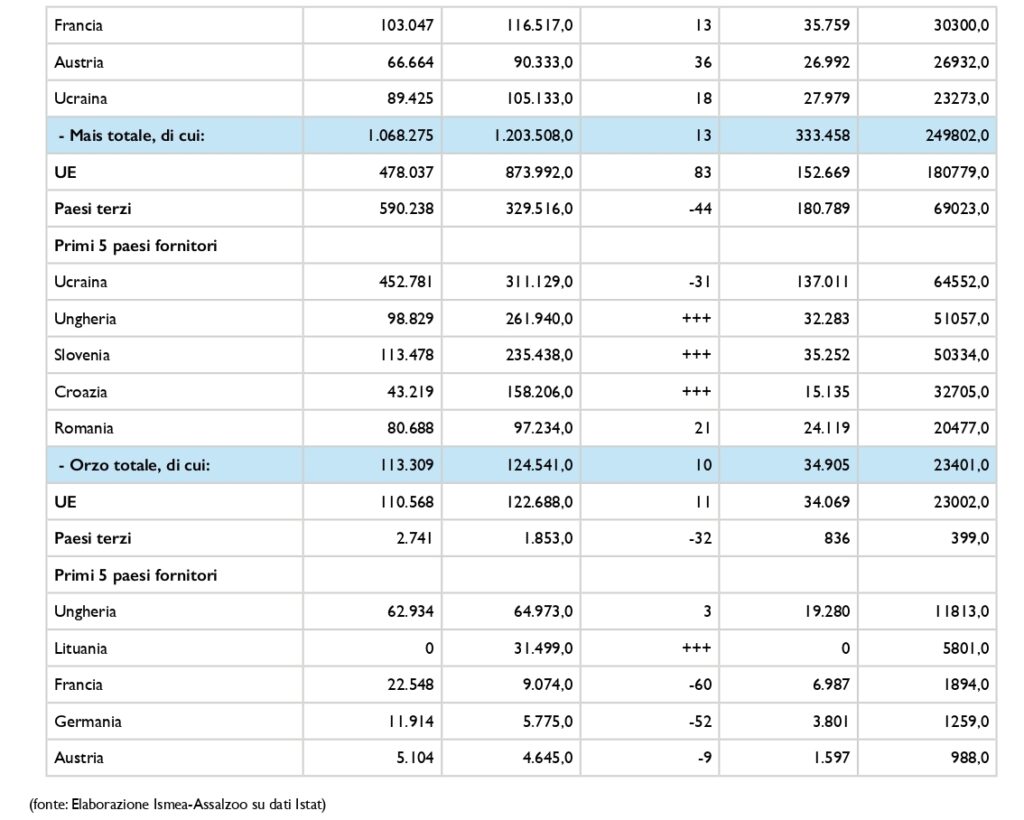
Task: Click the value 116.517,0
Action: click(x=539, y=25)
